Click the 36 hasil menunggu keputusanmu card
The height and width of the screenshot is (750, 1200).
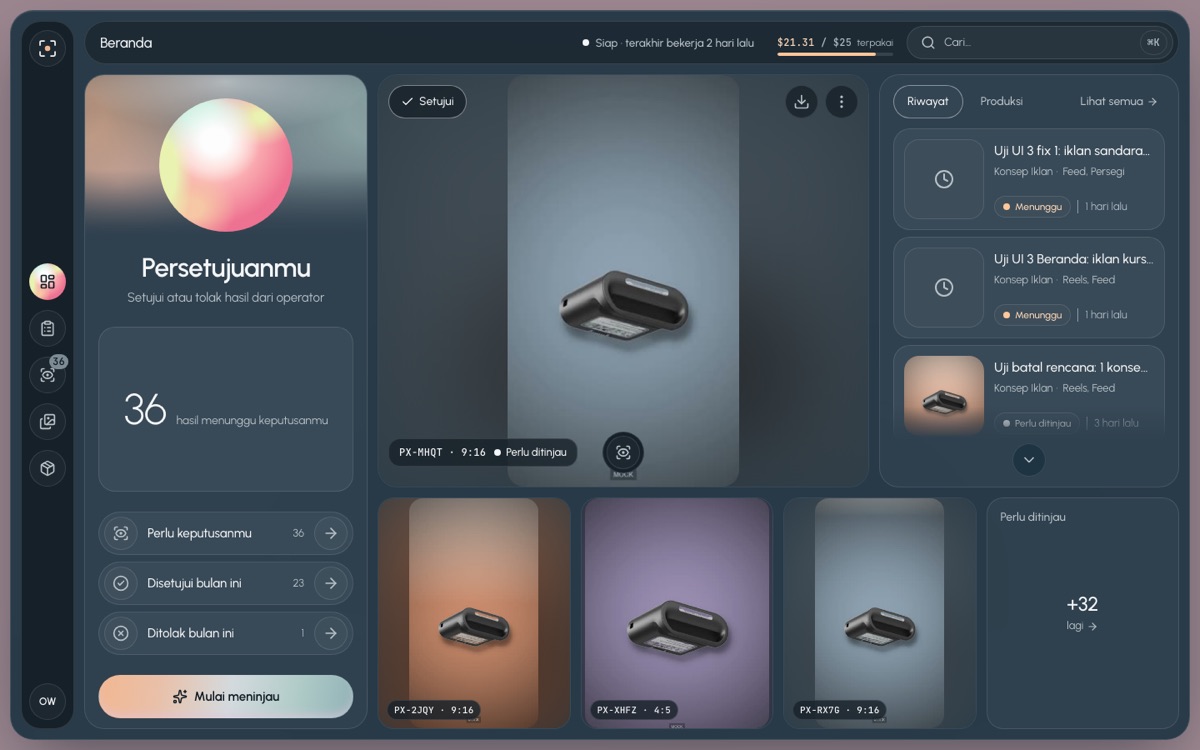[x=226, y=409]
